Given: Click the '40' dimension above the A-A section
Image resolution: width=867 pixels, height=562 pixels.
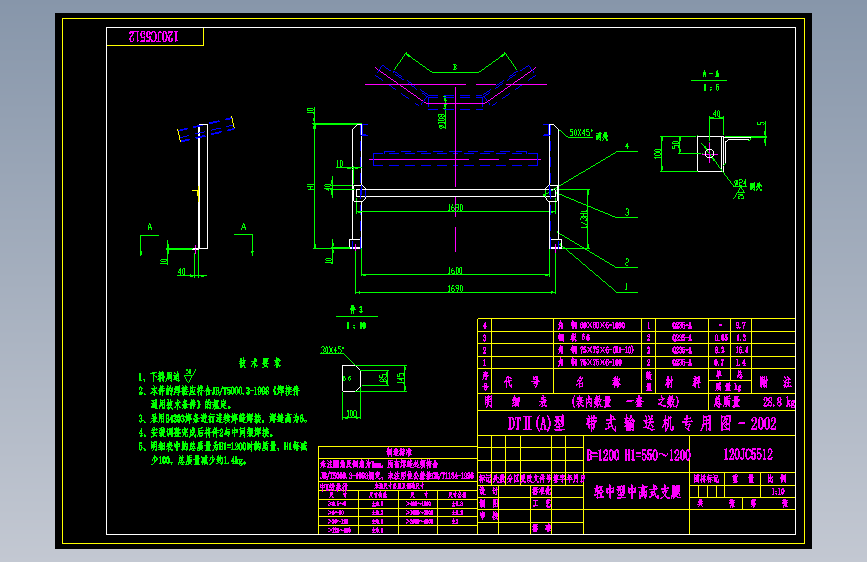Looking at the screenshot, I should (x=716, y=114).
